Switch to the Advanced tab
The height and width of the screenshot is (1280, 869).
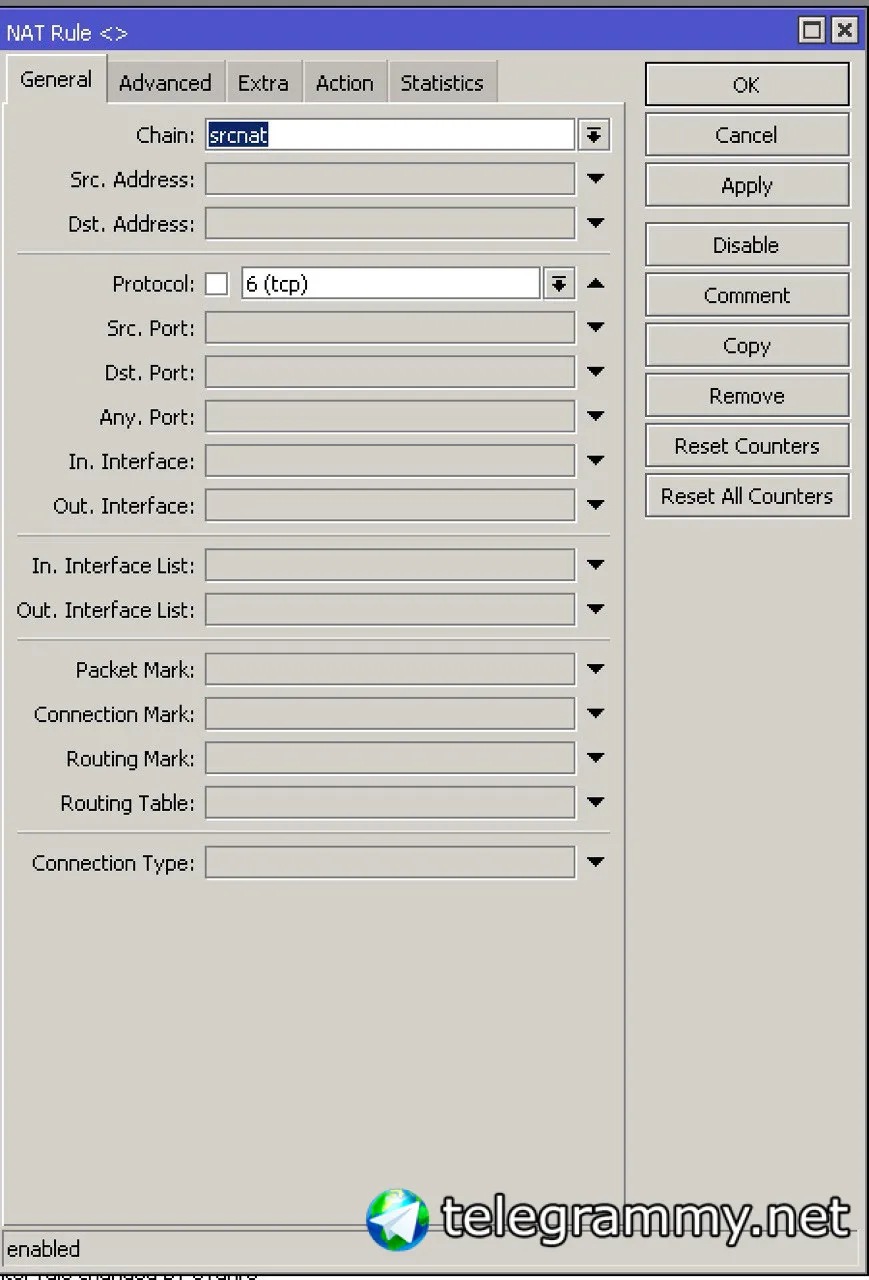click(x=165, y=83)
